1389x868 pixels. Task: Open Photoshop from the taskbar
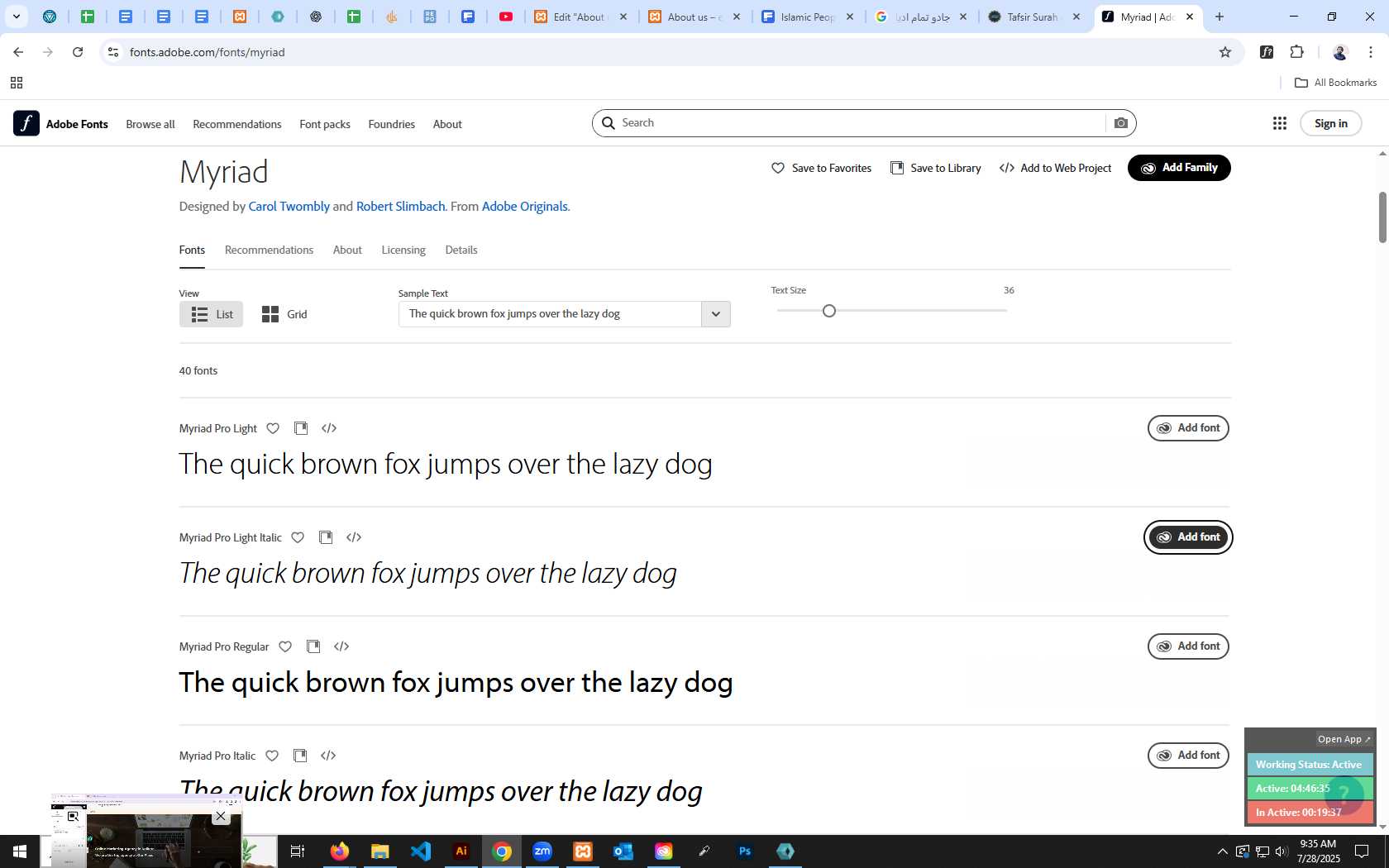pyautogui.click(x=745, y=851)
